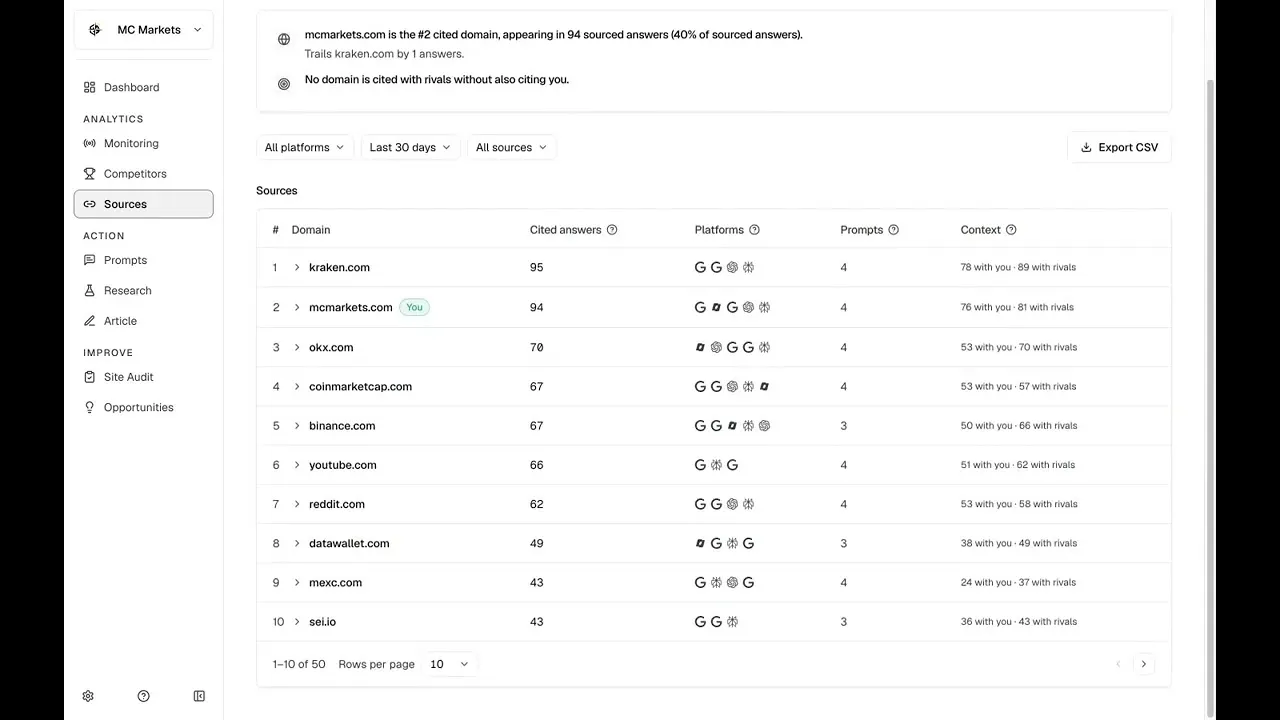Open the help question-mark icon in sidebar
This screenshot has height=720, width=1280.
(x=143, y=696)
